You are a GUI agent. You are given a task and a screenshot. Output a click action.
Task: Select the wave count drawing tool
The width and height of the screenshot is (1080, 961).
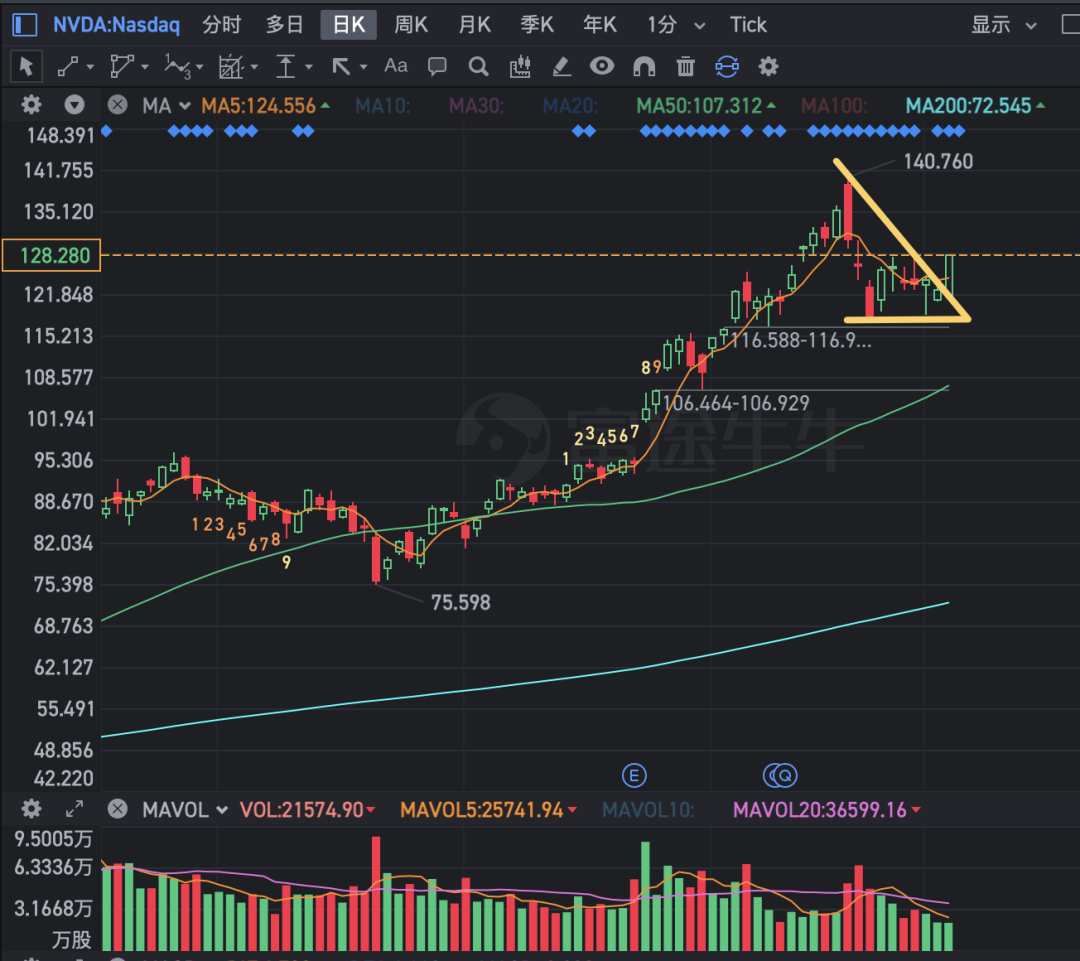pos(177,67)
